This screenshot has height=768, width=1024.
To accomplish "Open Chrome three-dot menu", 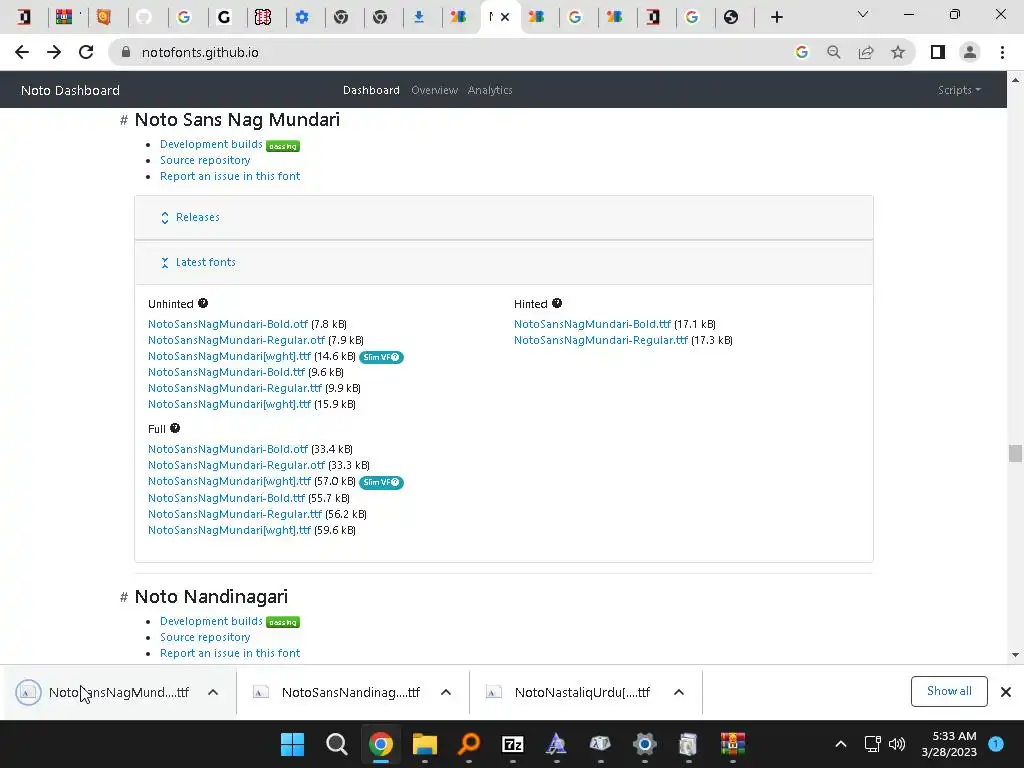I will pyautogui.click(x=1002, y=52).
